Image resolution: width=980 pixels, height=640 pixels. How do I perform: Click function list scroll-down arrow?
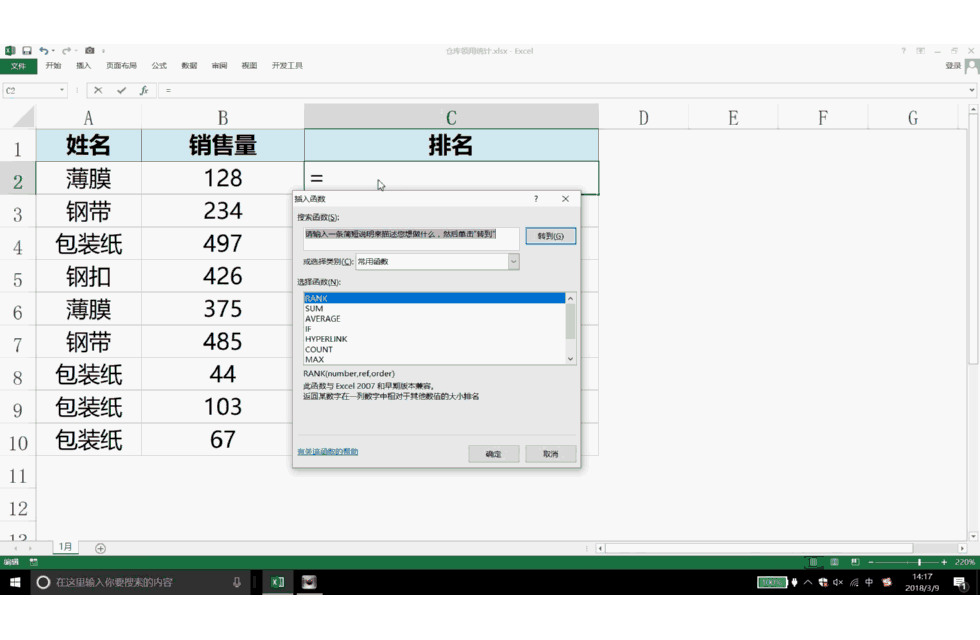coord(570,359)
